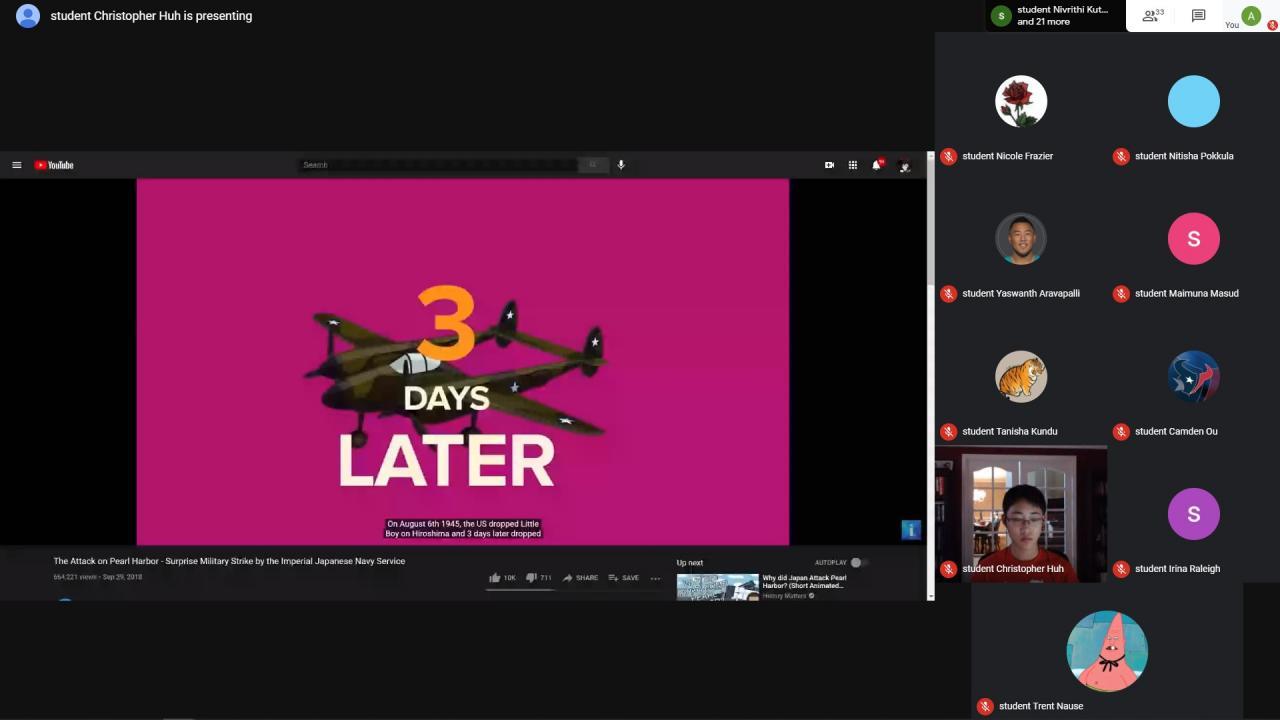Open the participants list showing 33 people
This screenshot has height=720, width=1280.
pyautogui.click(x=1154, y=15)
